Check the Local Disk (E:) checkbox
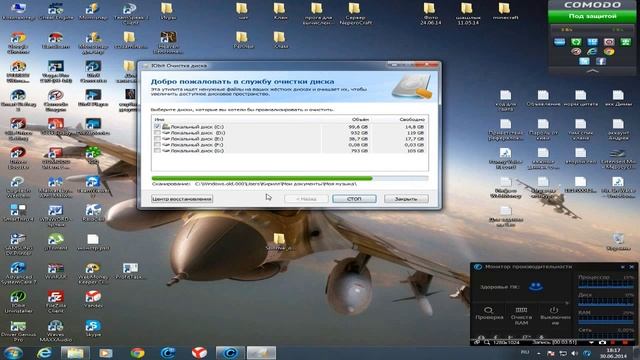640x360 pixels. (157, 139)
